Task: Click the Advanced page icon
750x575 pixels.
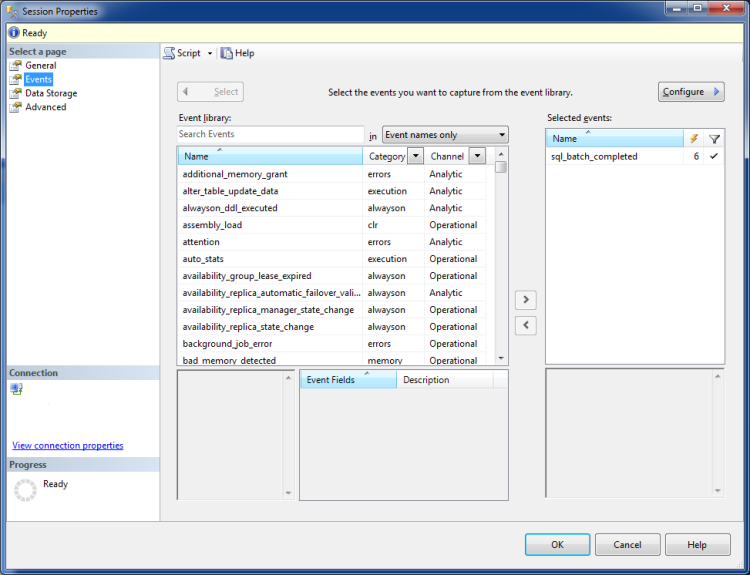Action: (x=16, y=107)
